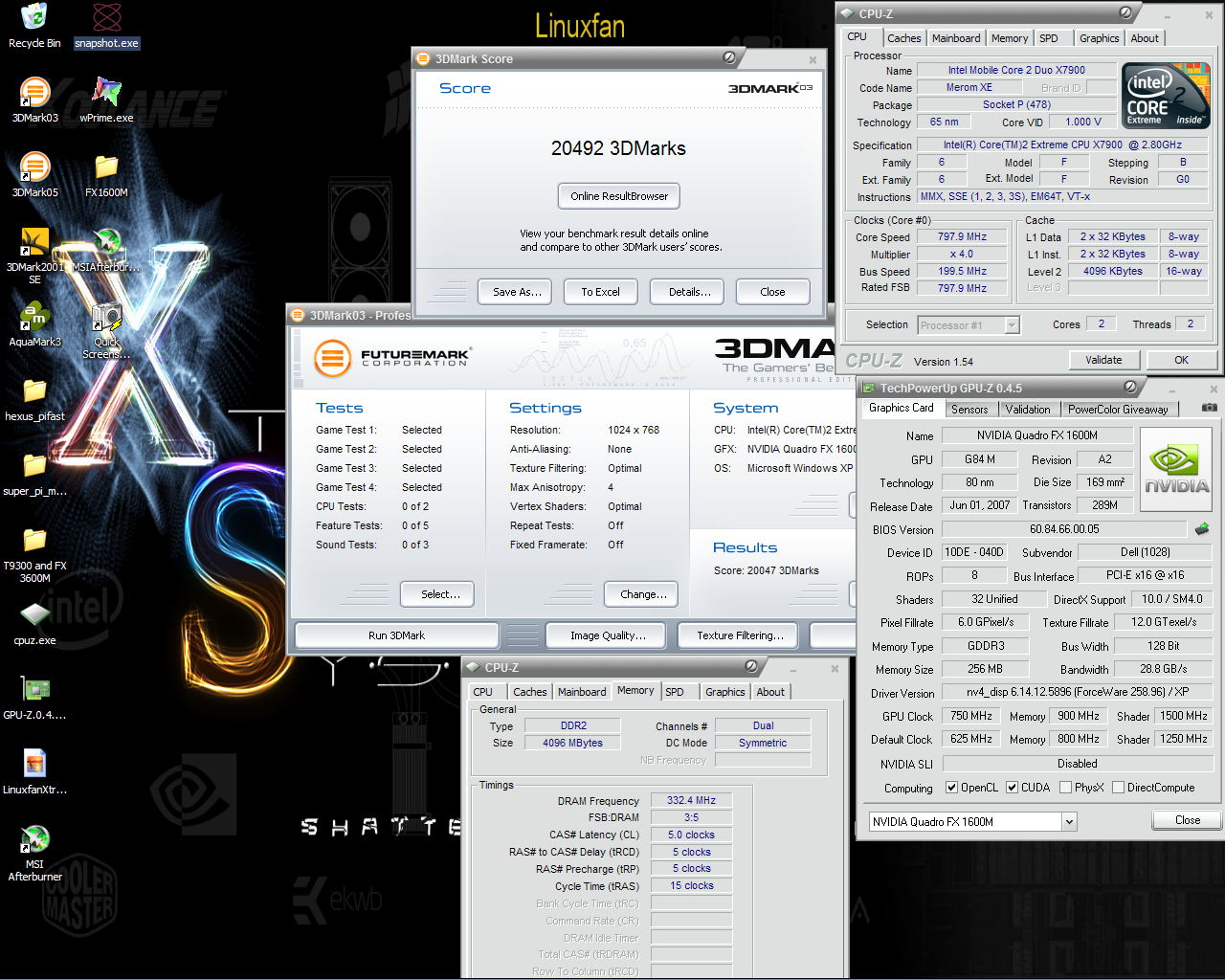Open the SPD tab in top CPU-Z window
The image size is (1225, 980).
tap(1049, 38)
